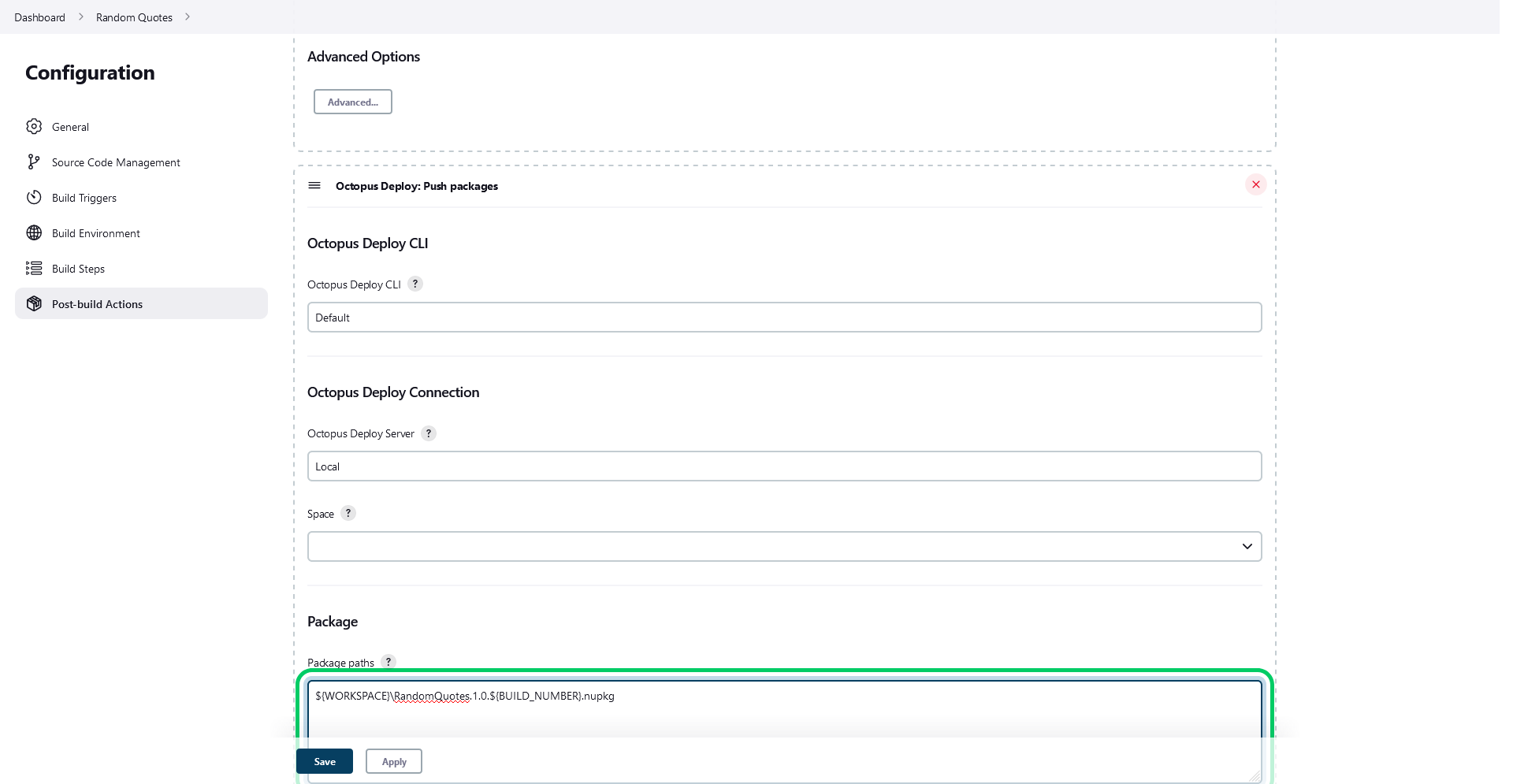Open the Space dropdown
The height and width of the screenshot is (784, 1513).
785,547
